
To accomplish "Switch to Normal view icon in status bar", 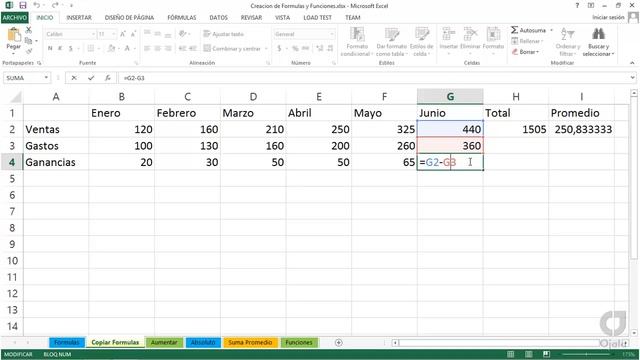I will coord(510,354).
